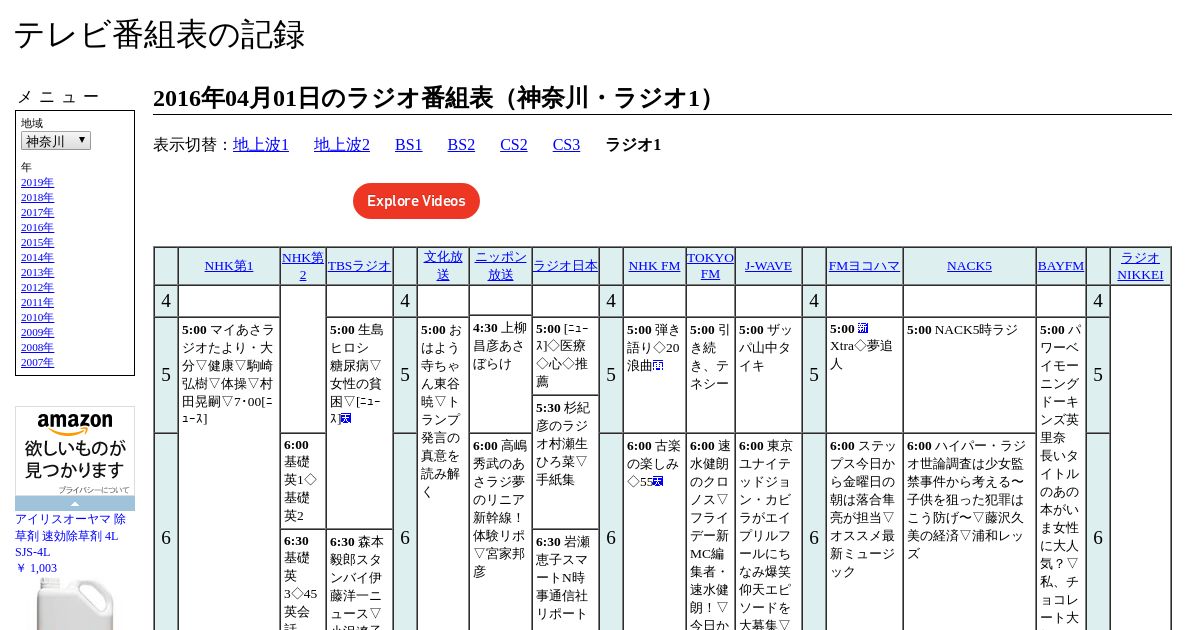This screenshot has height=630, width=1200.
Task: Open the 2010年 archive link
Action: (37, 318)
